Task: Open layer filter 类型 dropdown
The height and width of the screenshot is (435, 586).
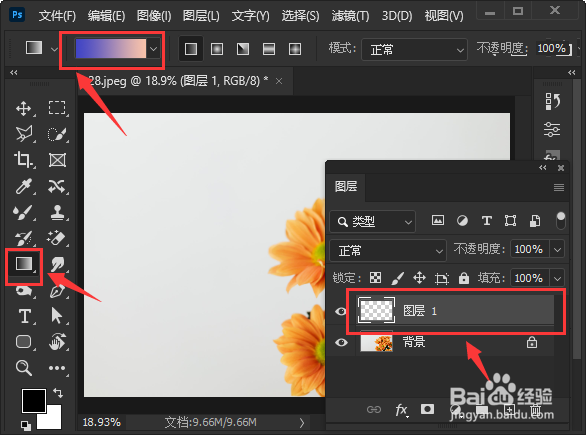Action: [372, 222]
